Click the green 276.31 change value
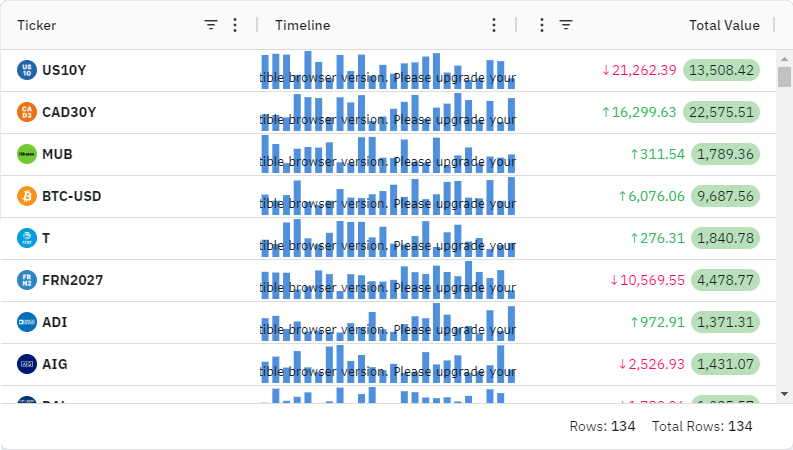Screen dimensions: 793x450 click(657, 238)
